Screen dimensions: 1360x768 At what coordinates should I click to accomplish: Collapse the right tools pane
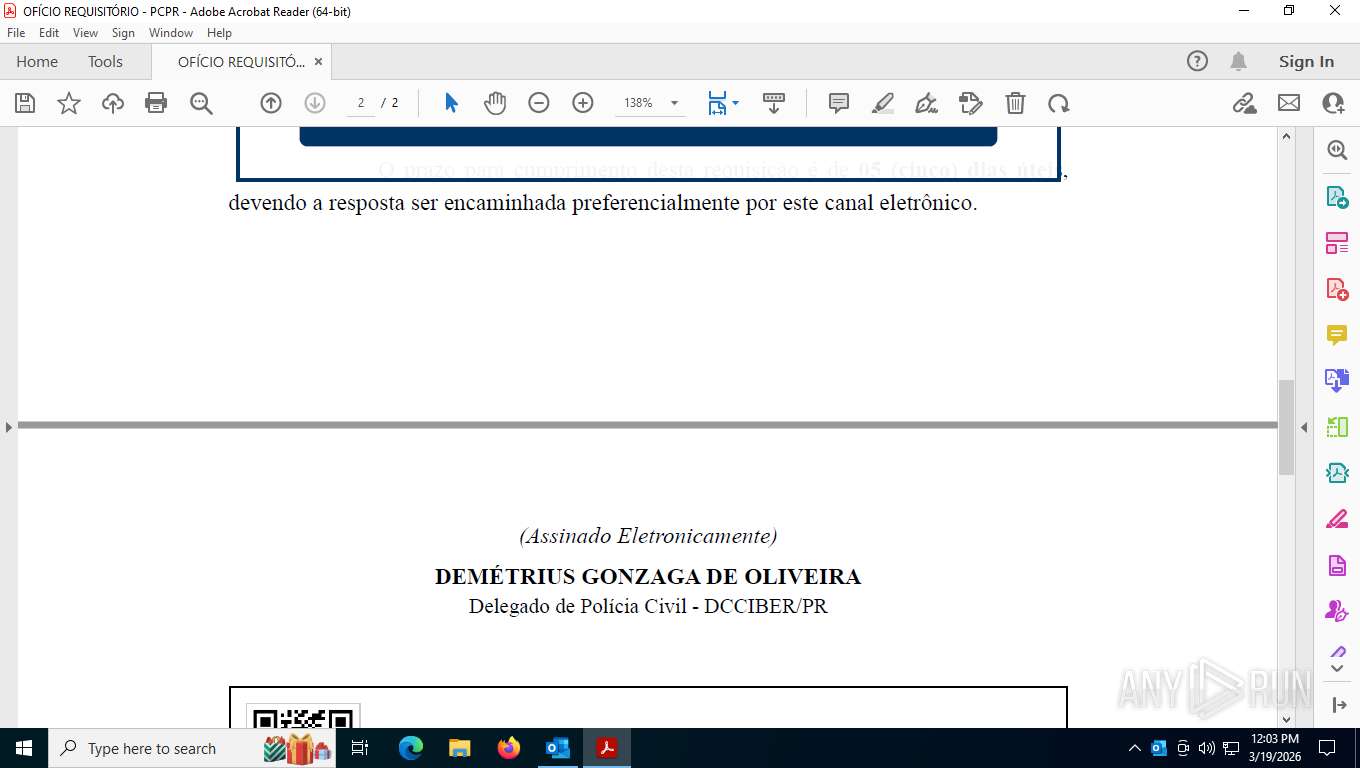[x=1340, y=705]
